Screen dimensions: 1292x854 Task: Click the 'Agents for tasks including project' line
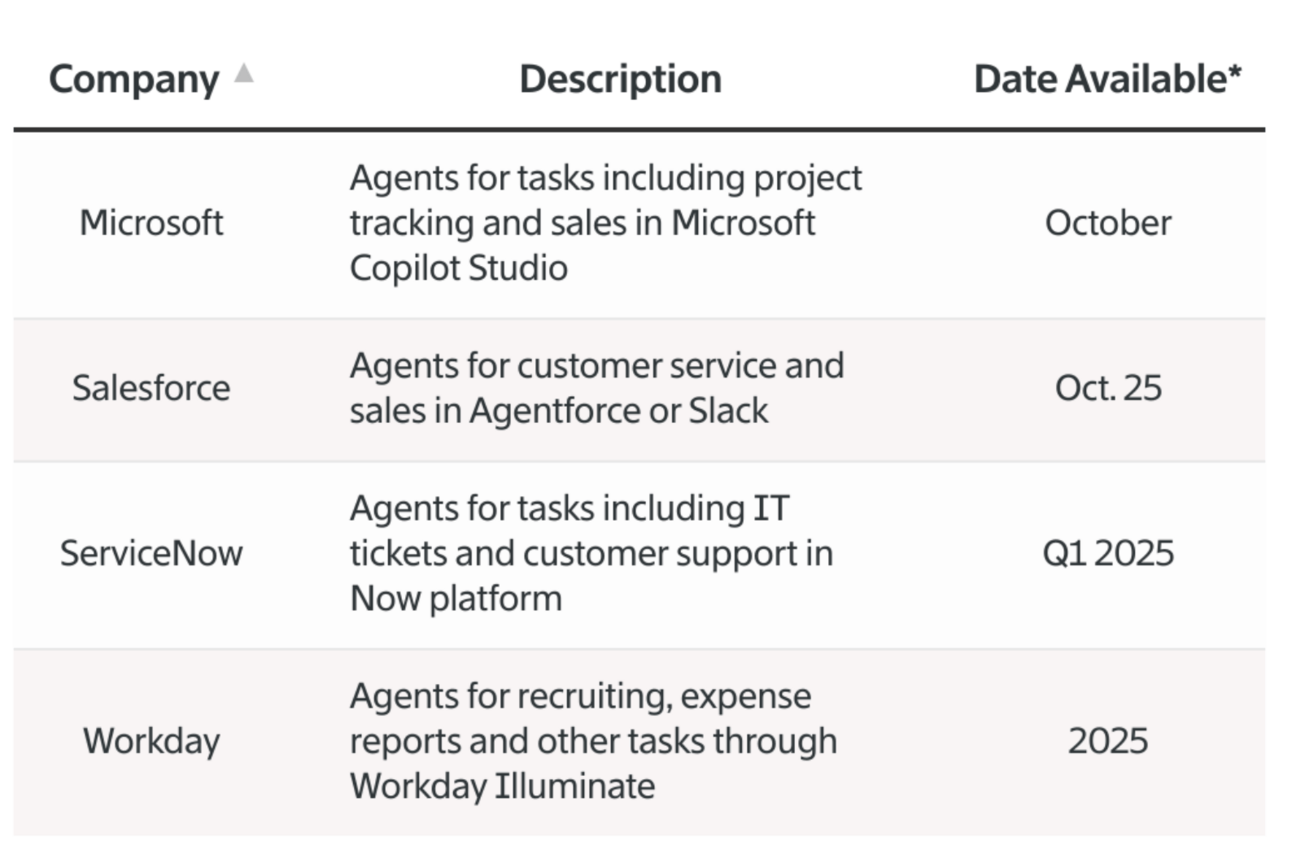tap(605, 178)
